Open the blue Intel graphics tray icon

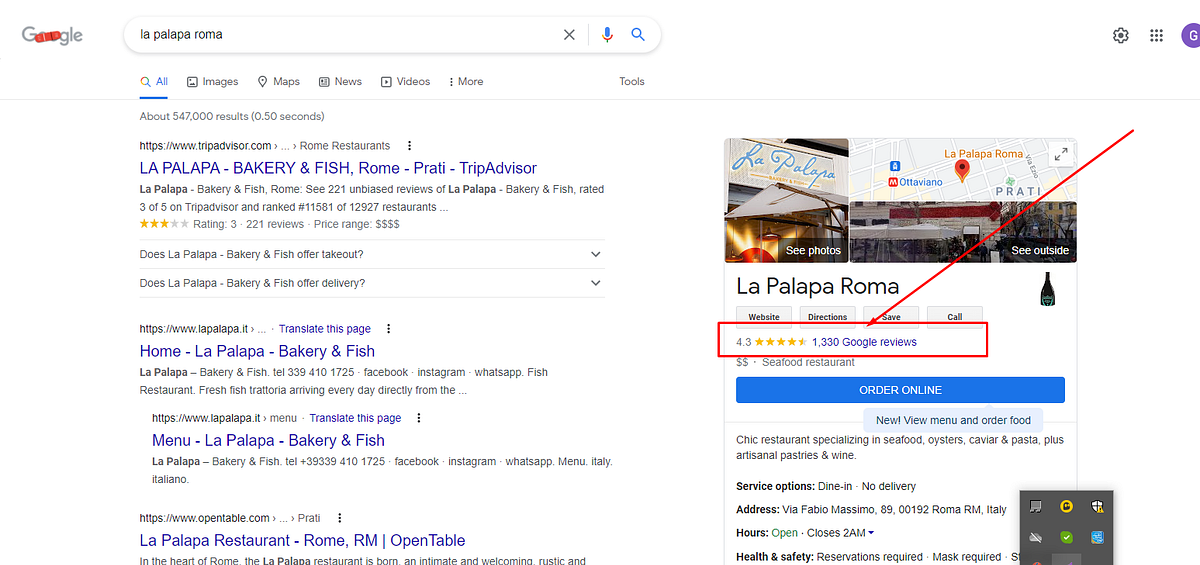[1097, 537]
